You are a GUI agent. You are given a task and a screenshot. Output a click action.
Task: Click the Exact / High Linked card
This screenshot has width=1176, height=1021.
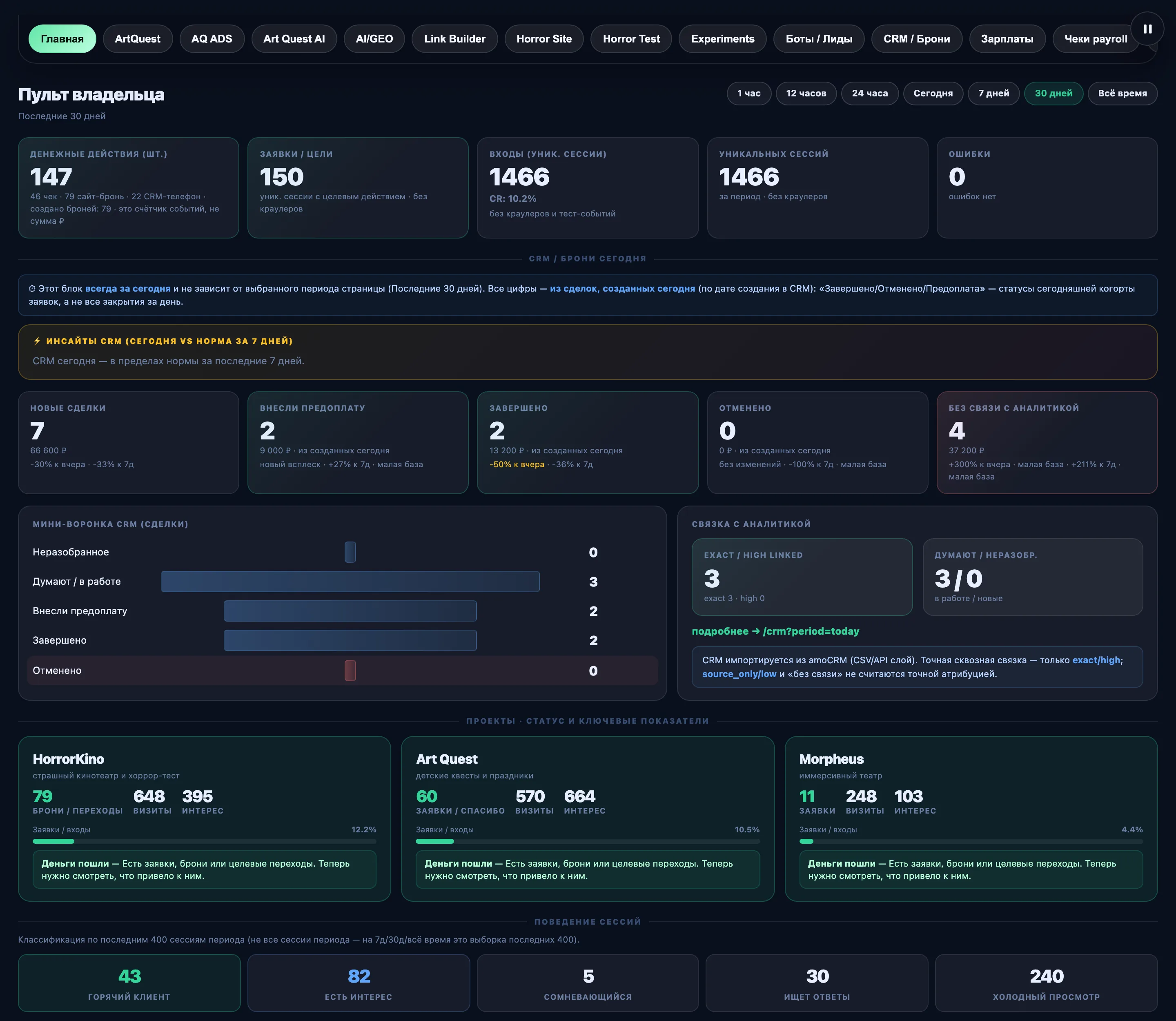[x=802, y=577]
